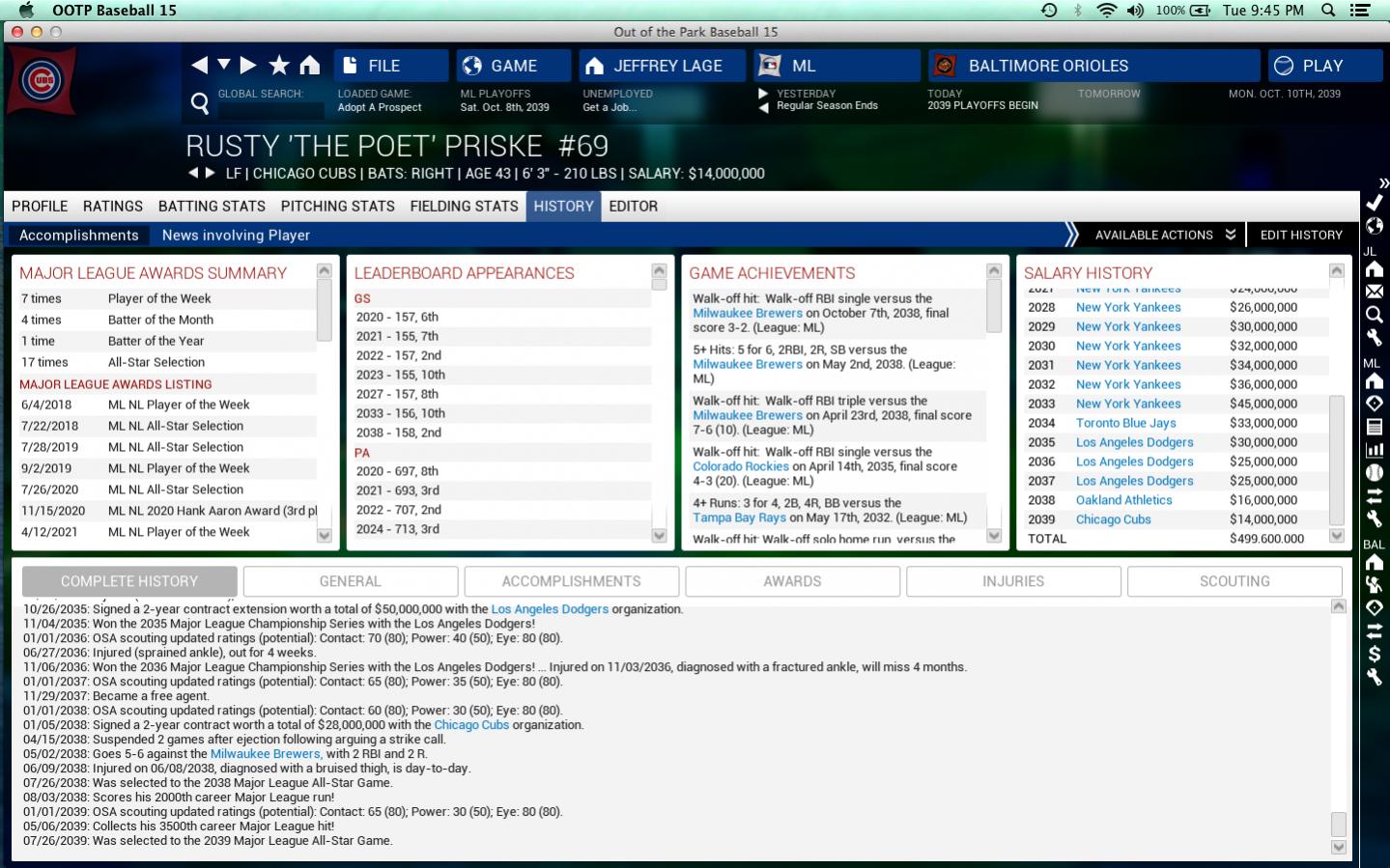The image size is (1390, 868).
Task: Collapse the sidebar with the double chevron
Action: point(1383,182)
